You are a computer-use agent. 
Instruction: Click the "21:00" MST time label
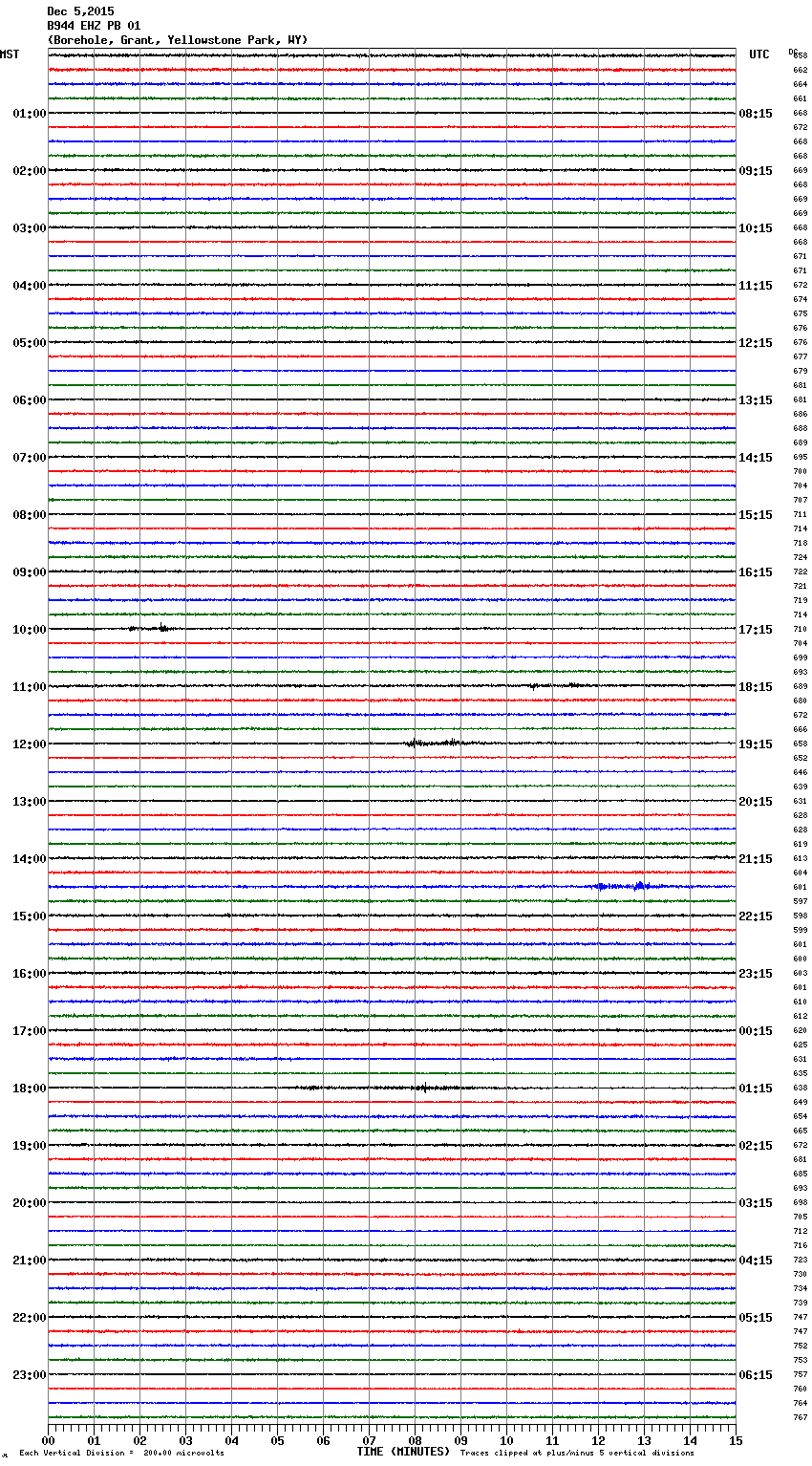click(30, 1261)
